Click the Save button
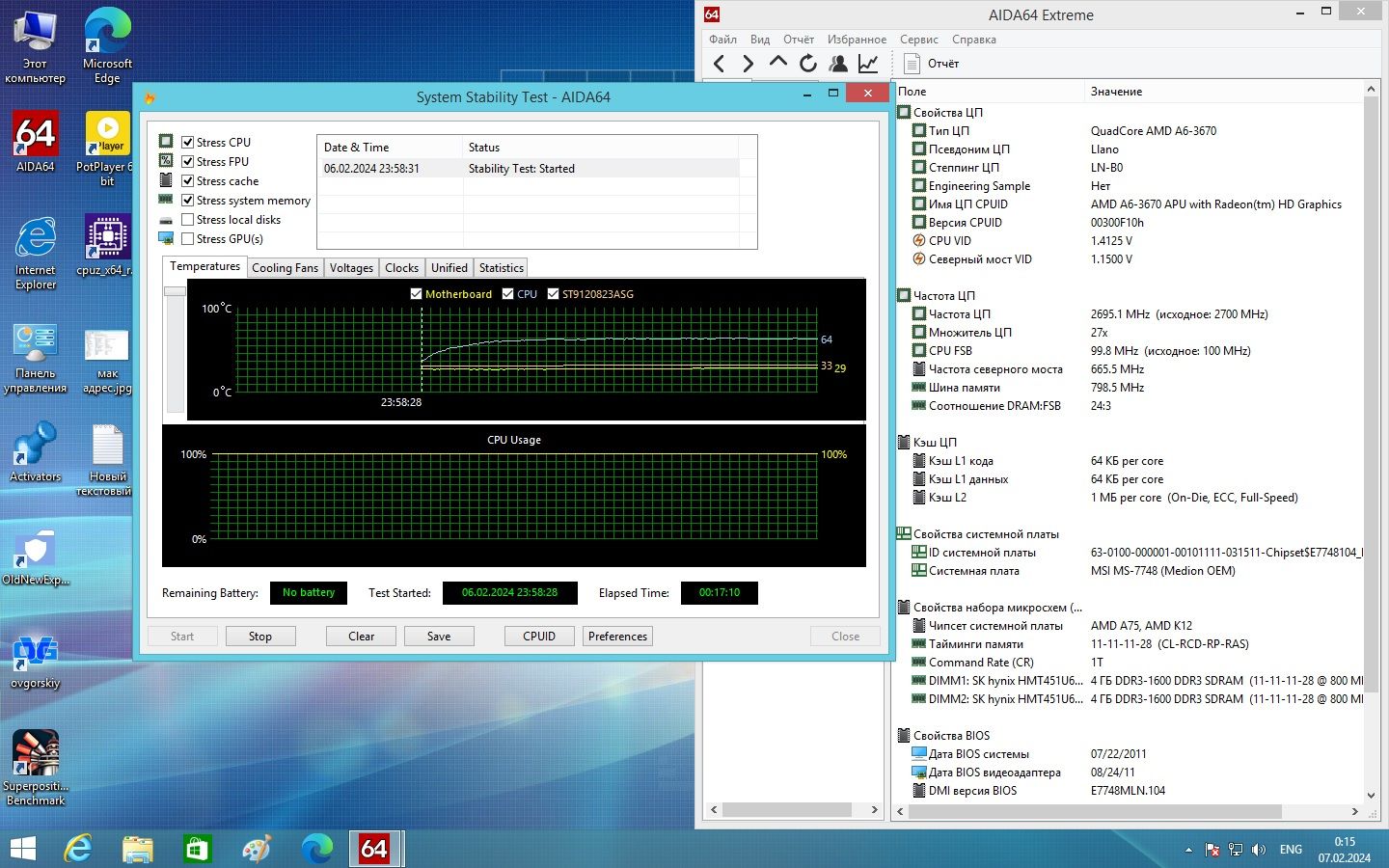The image size is (1389, 868). pos(439,637)
